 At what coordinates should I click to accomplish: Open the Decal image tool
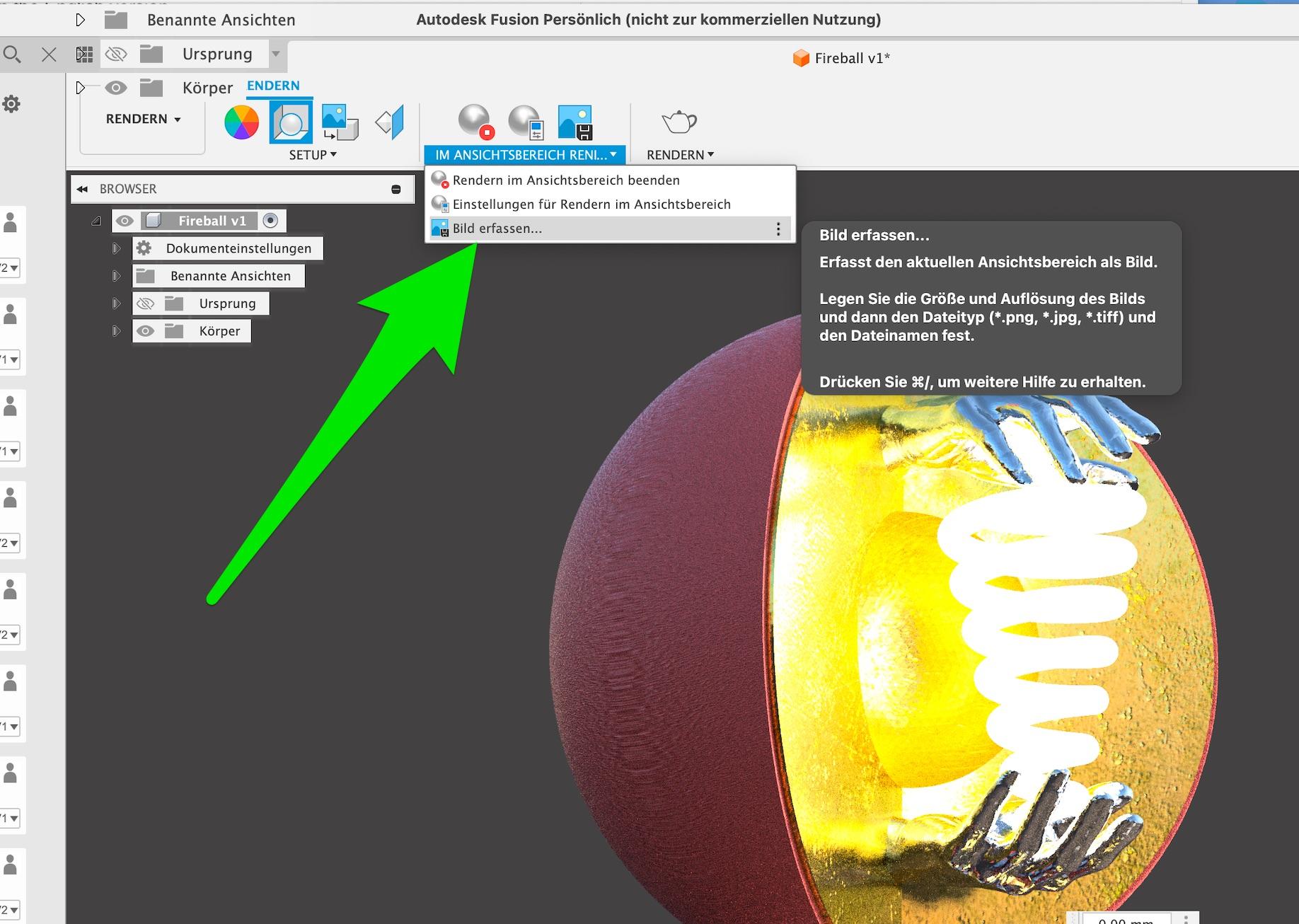[x=340, y=122]
